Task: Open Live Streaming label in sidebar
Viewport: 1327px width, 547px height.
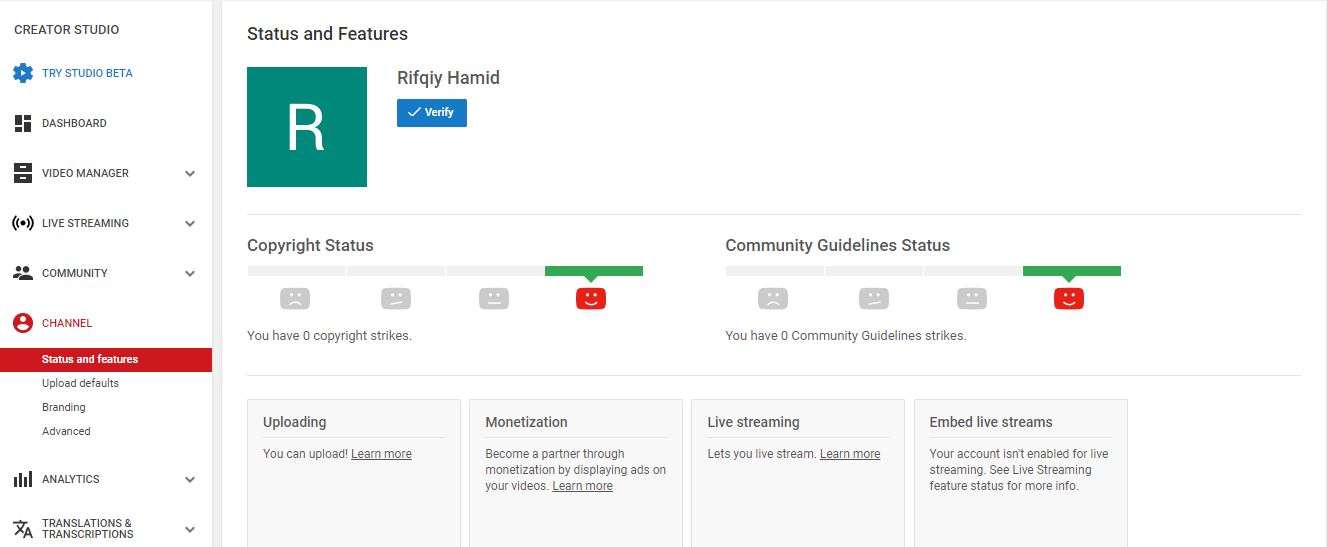Action: (x=85, y=223)
